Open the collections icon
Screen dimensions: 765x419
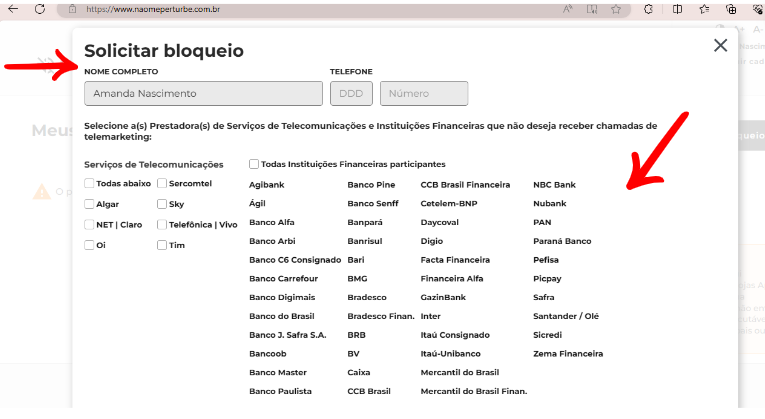pyautogui.click(x=731, y=9)
